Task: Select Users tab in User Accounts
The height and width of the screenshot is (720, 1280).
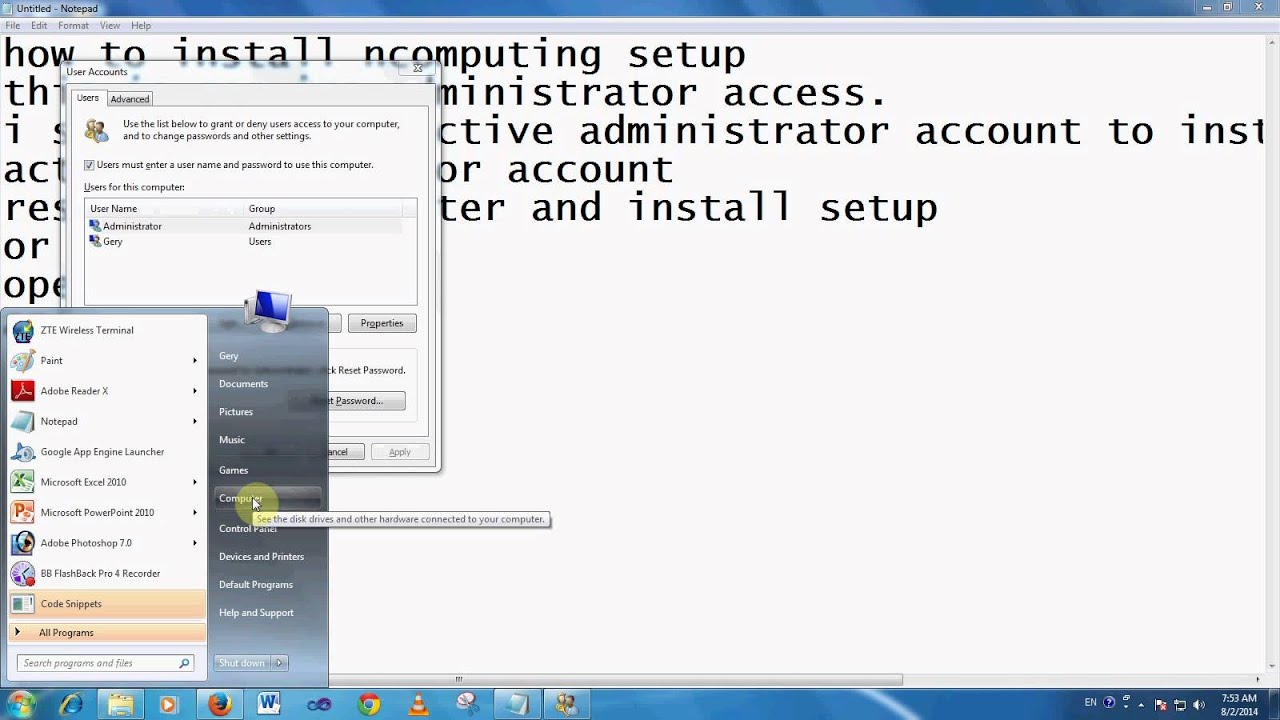Action: click(88, 98)
